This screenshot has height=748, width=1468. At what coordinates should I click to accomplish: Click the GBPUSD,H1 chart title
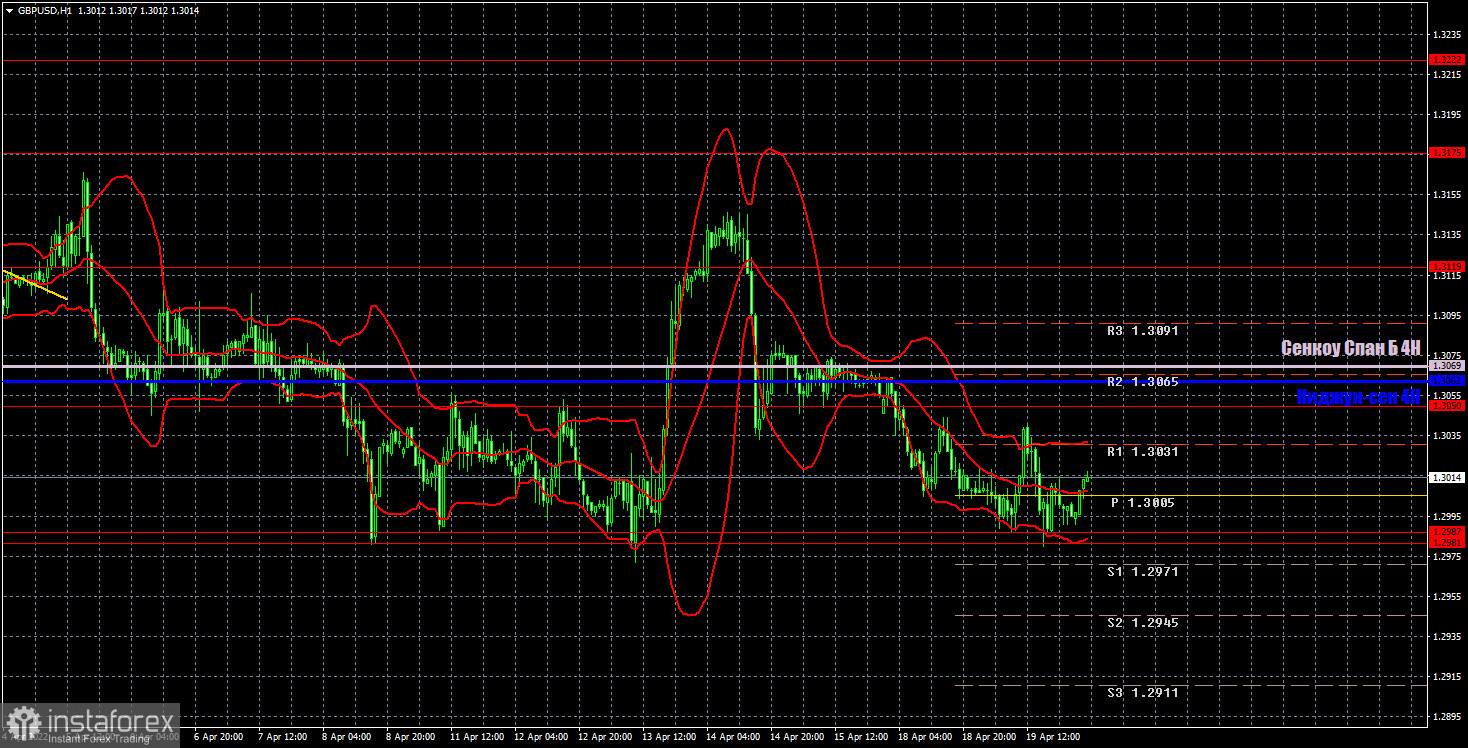click(x=45, y=9)
